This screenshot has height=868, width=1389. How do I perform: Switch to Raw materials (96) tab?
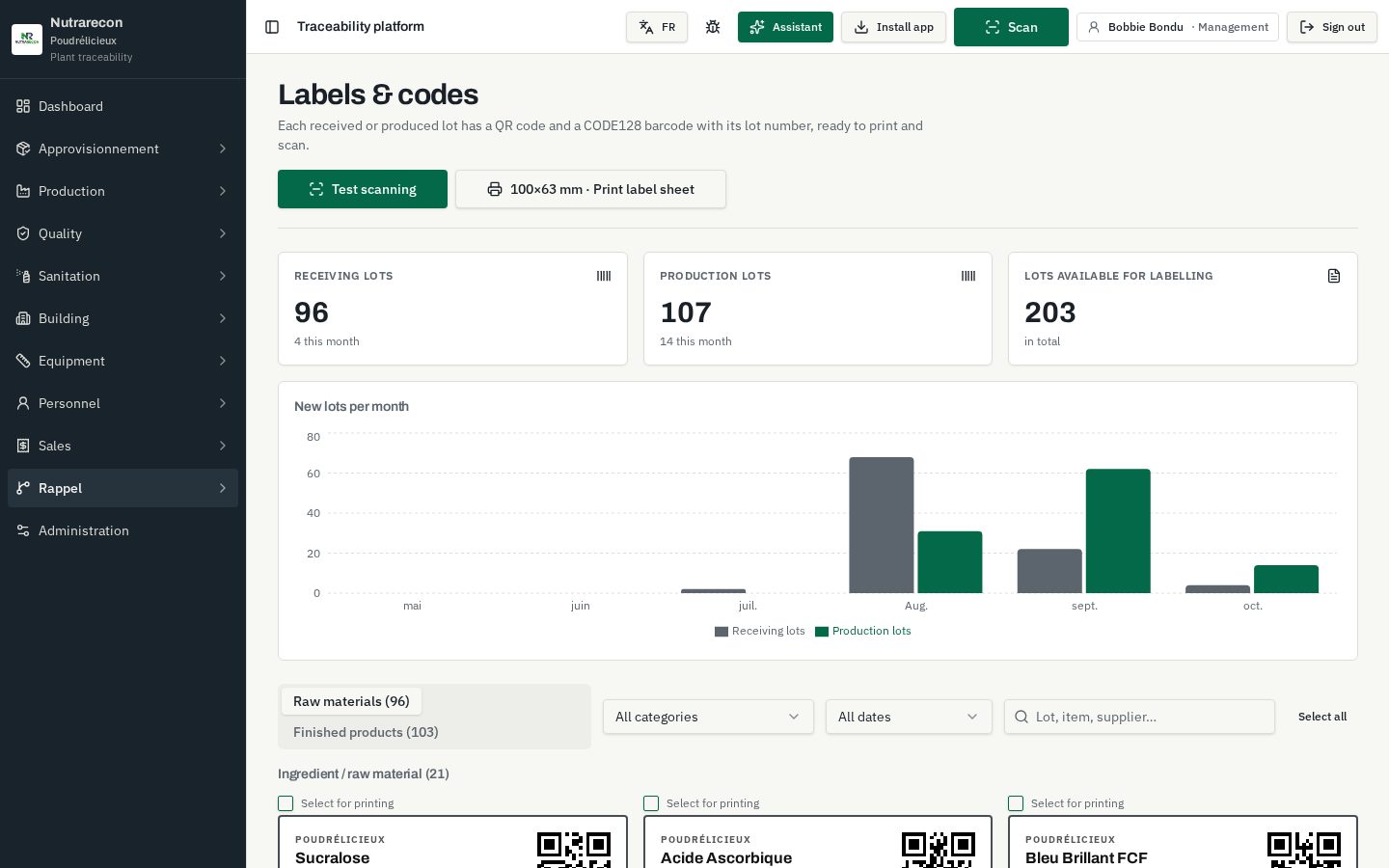click(x=351, y=701)
